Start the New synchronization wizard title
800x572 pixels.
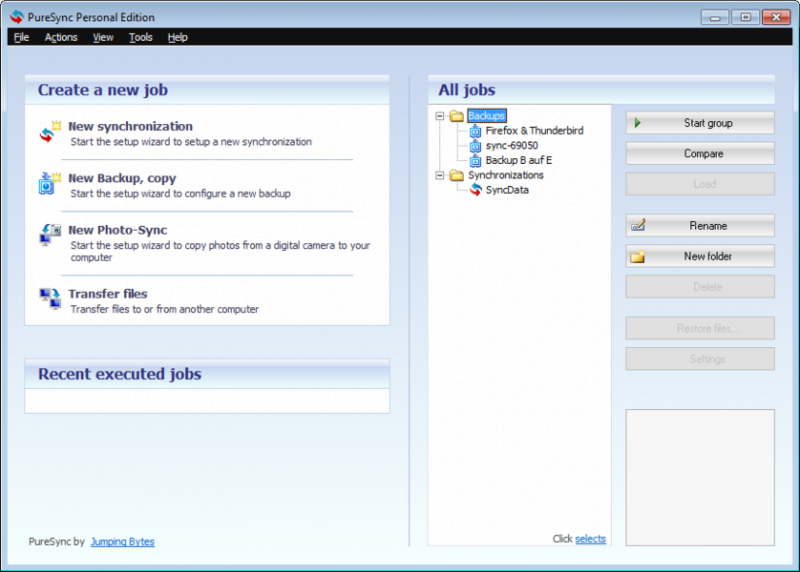pyautogui.click(x=131, y=126)
